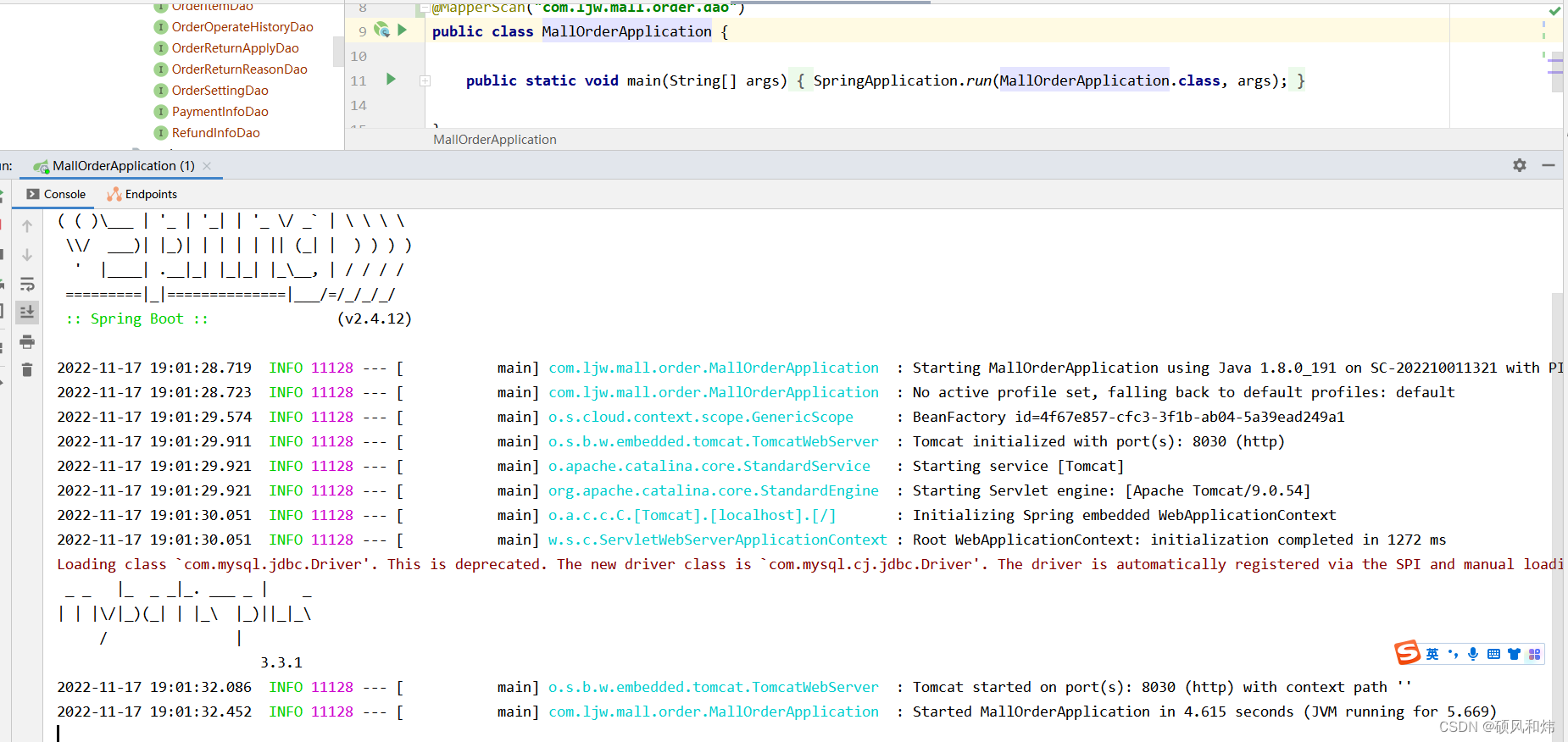Image resolution: width=1568 pixels, height=742 pixels.
Task: Click the line number 11 in the gutter
Action: pos(359,81)
